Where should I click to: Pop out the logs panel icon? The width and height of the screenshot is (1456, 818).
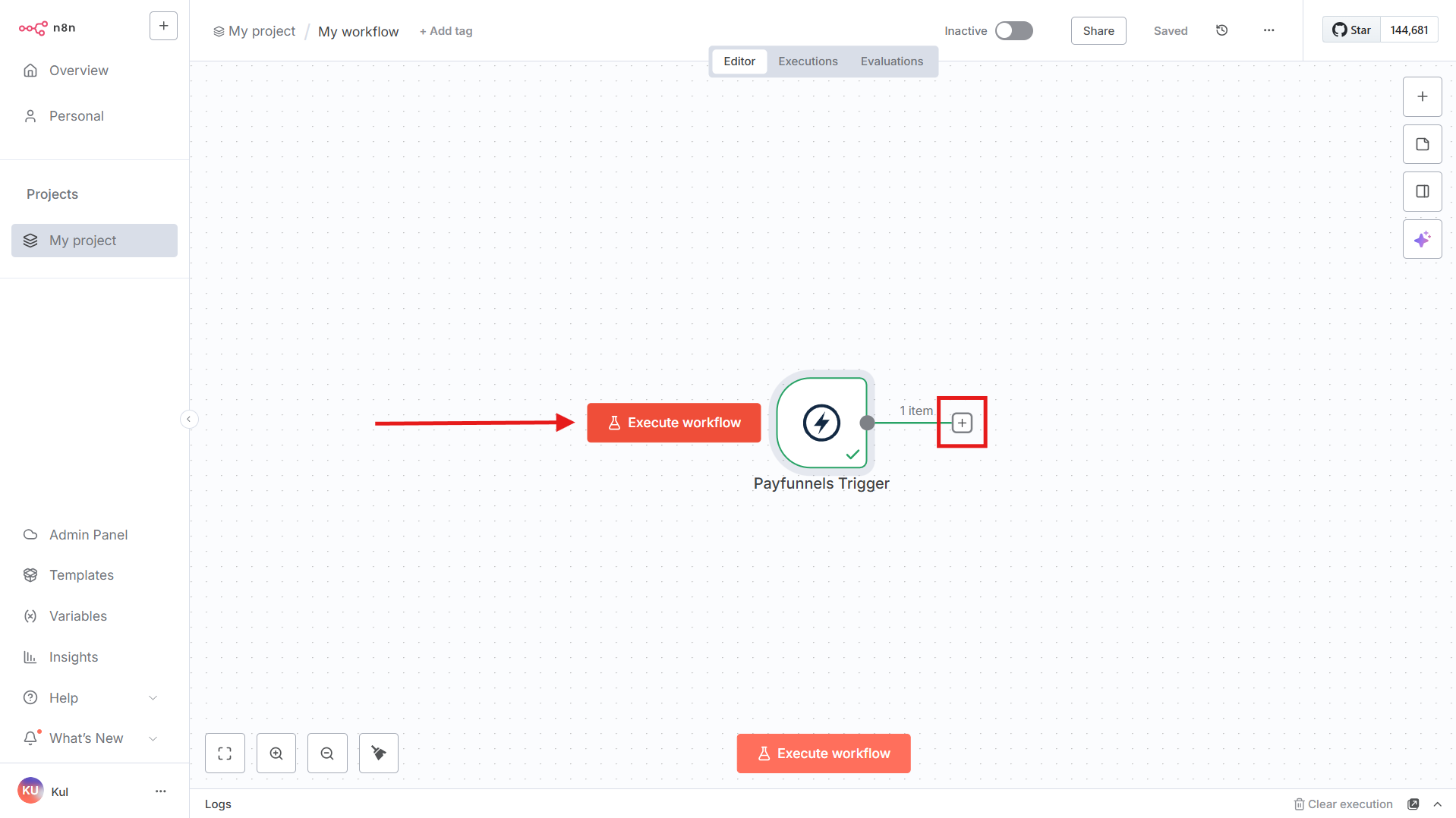coord(1413,804)
